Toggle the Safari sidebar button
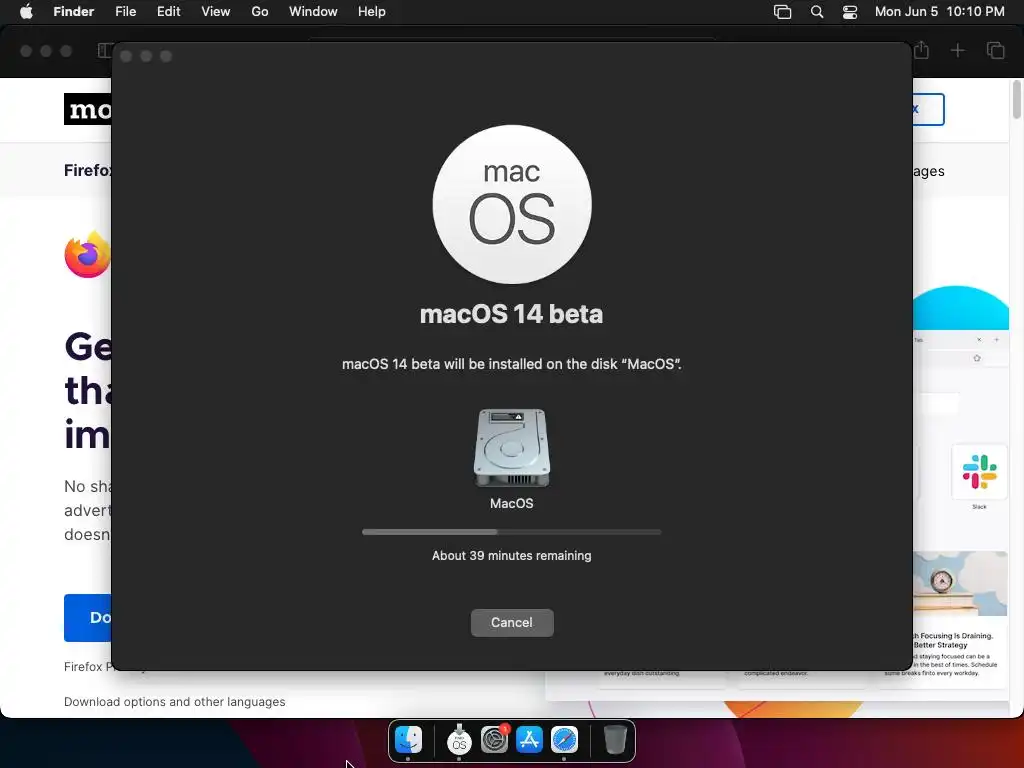The image size is (1024, 768). [104, 50]
